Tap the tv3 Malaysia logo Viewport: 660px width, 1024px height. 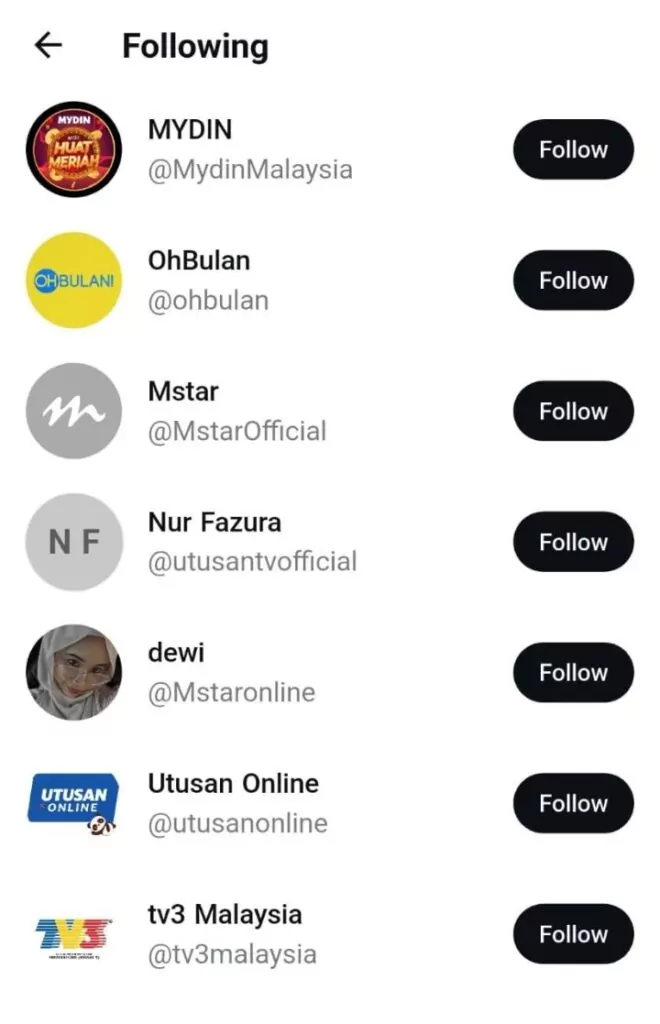[73, 935]
